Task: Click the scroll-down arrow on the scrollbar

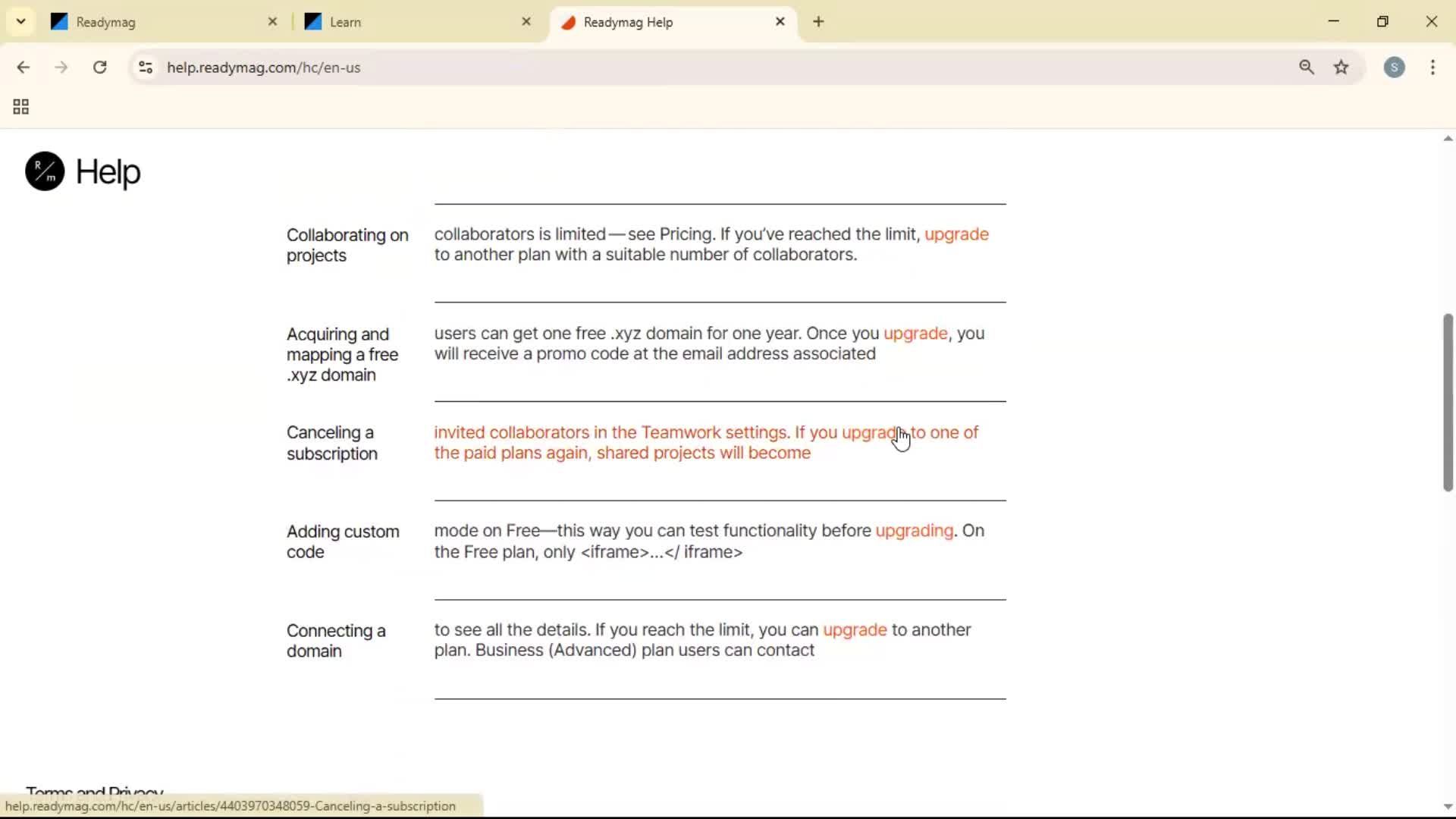Action: [x=1448, y=806]
